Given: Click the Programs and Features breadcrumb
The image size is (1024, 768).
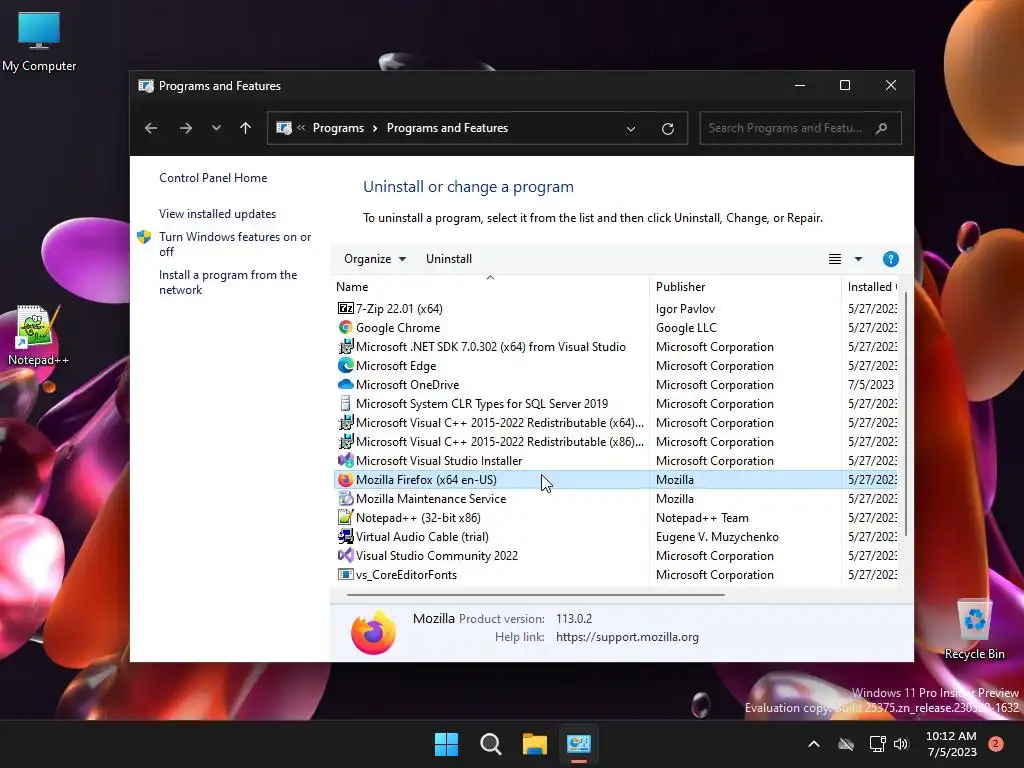Looking at the screenshot, I should click(447, 128).
